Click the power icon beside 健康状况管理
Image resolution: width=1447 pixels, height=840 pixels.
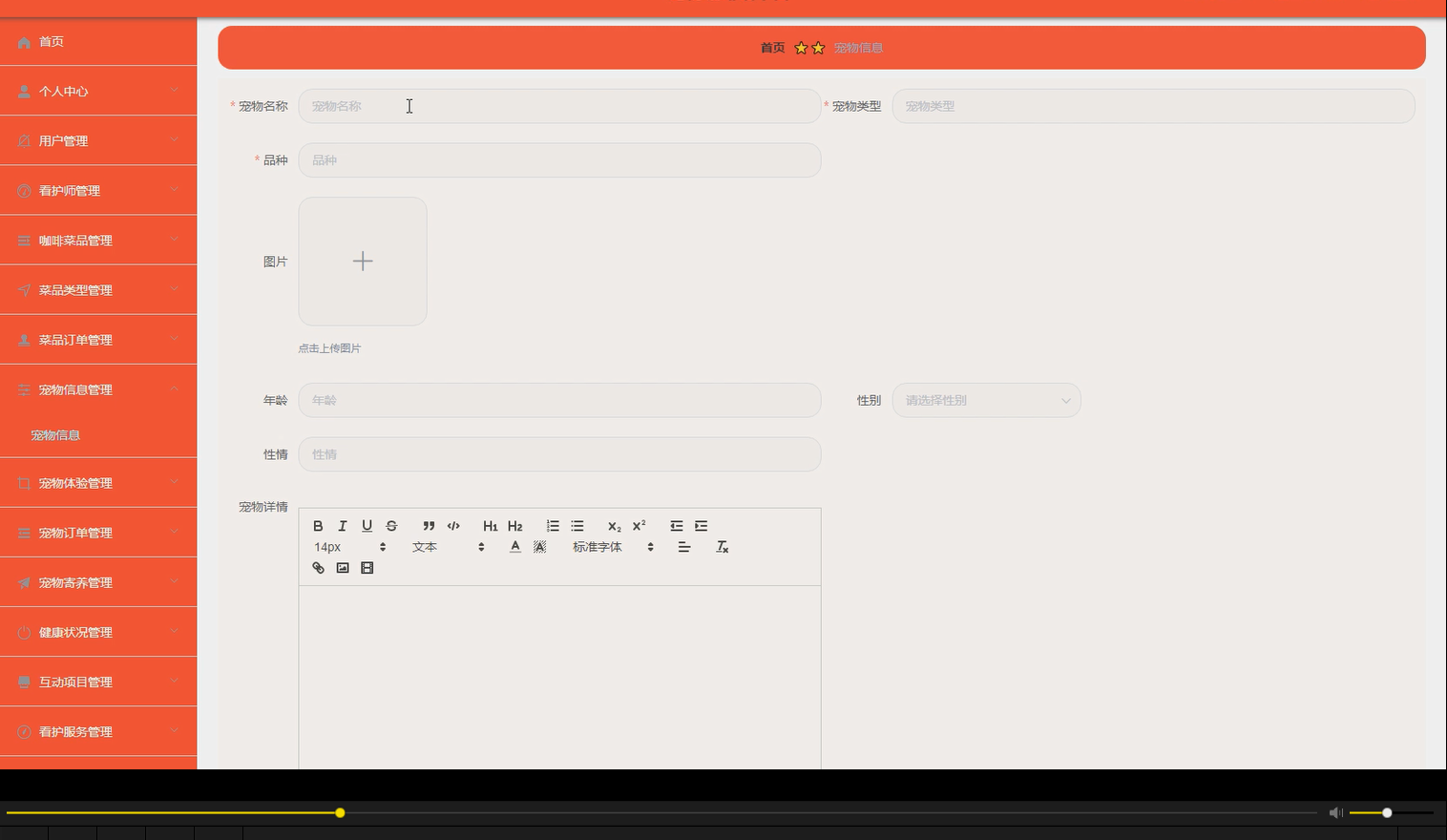click(x=24, y=632)
